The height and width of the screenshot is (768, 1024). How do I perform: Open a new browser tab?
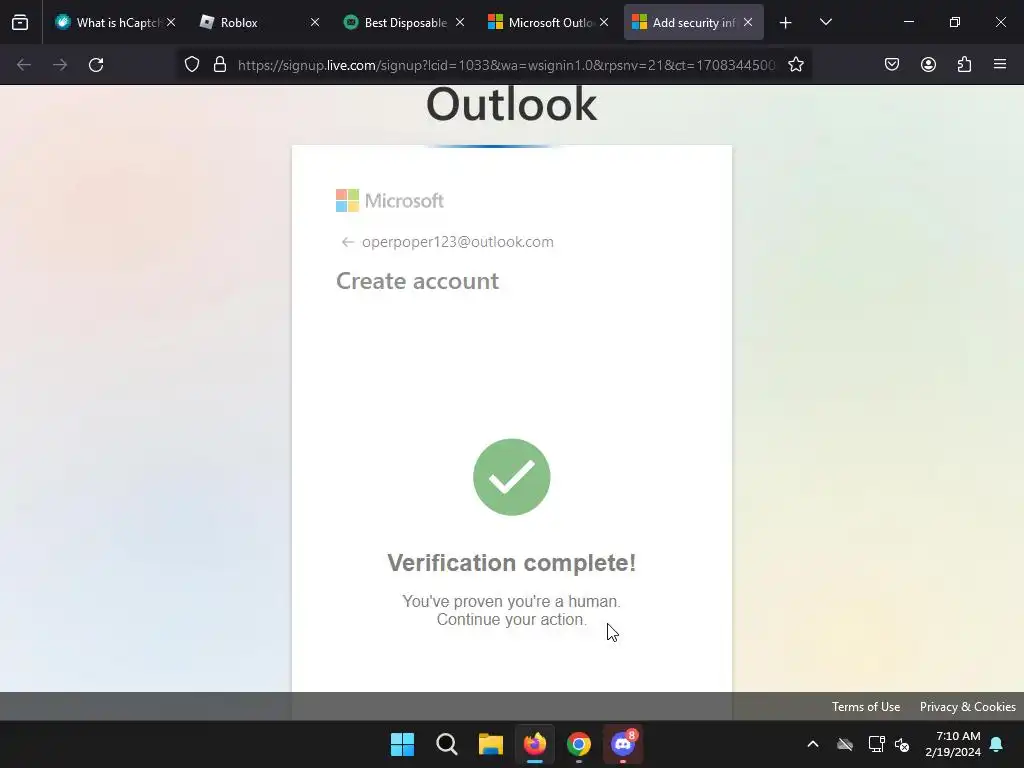click(x=786, y=23)
